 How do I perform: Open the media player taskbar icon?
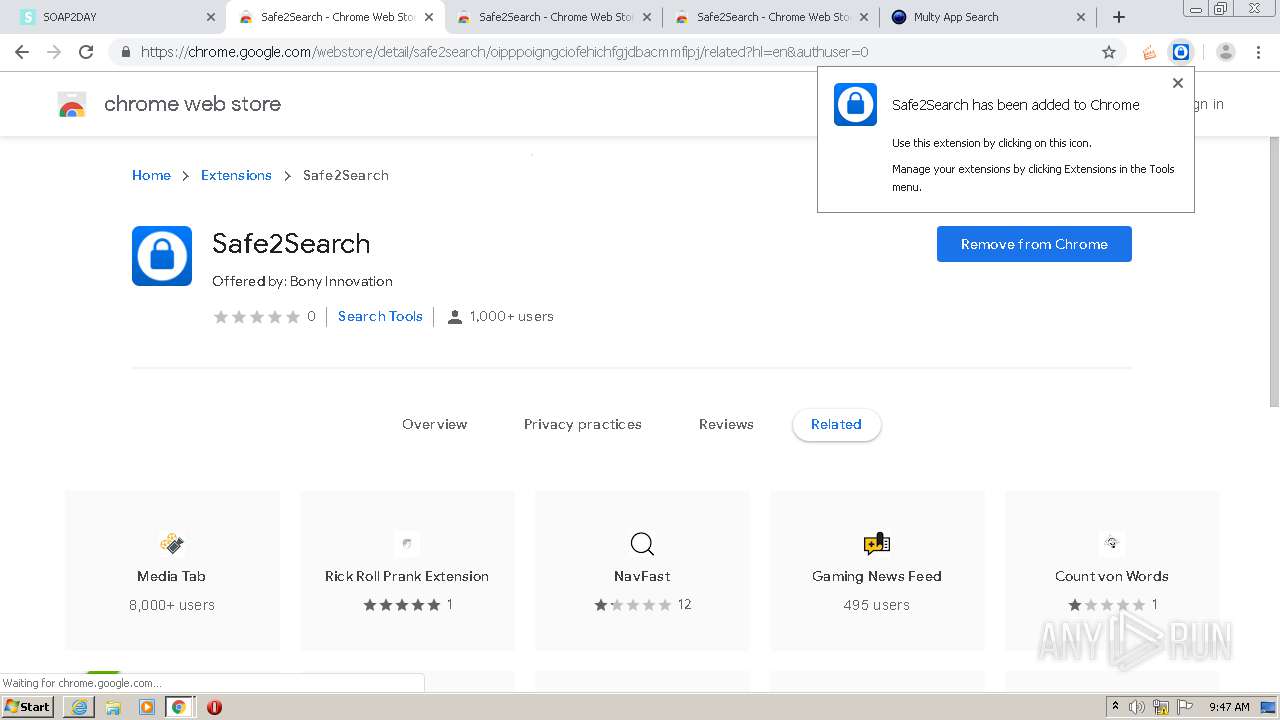147,707
